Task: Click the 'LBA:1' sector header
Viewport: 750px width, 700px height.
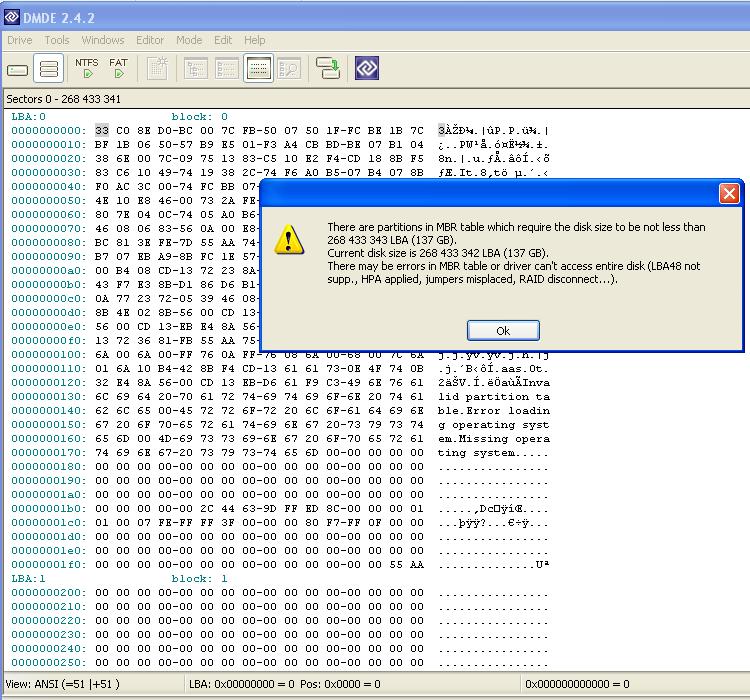Action: point(28,578)
